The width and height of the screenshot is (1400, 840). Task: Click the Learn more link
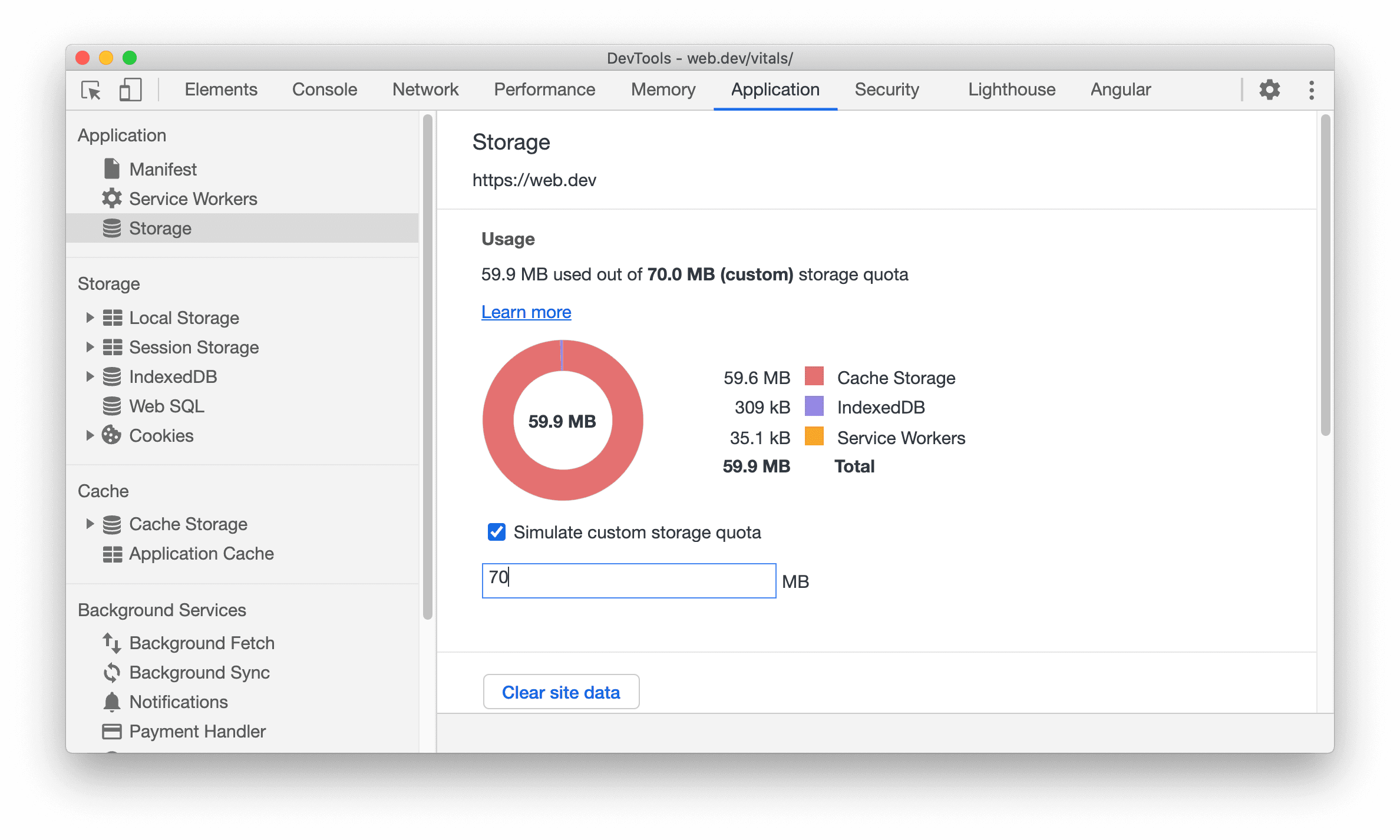[527, 312]
